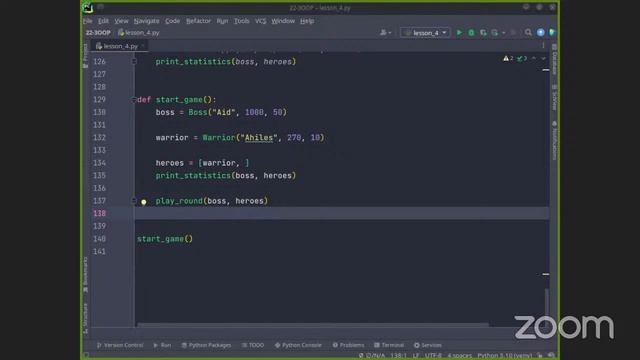Click 4 spaces indent setting

(460, 356)
